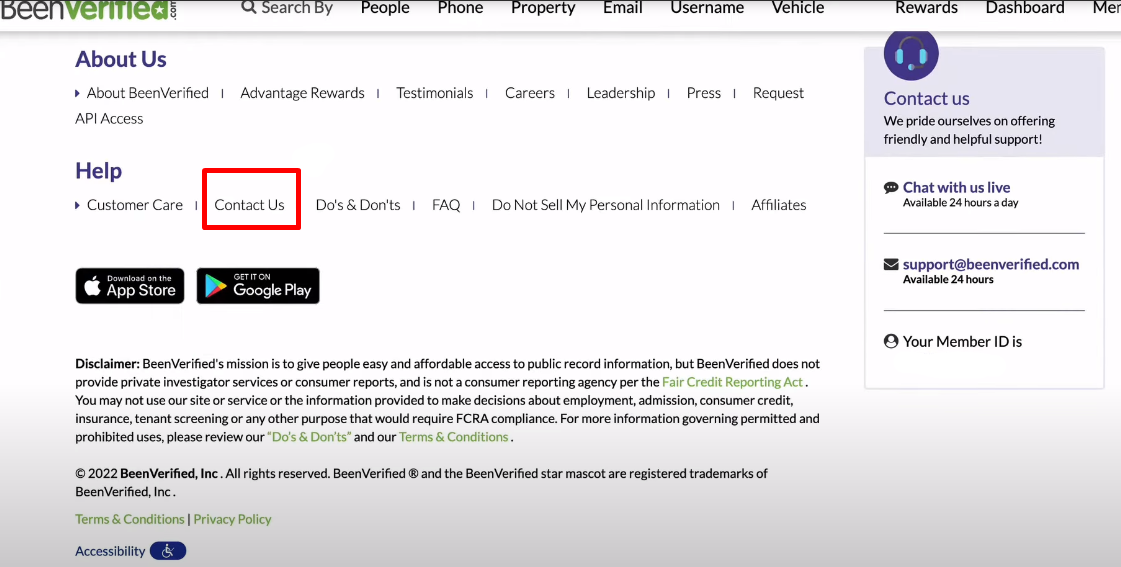
Task: Click the Search By label
Action: 297,8
